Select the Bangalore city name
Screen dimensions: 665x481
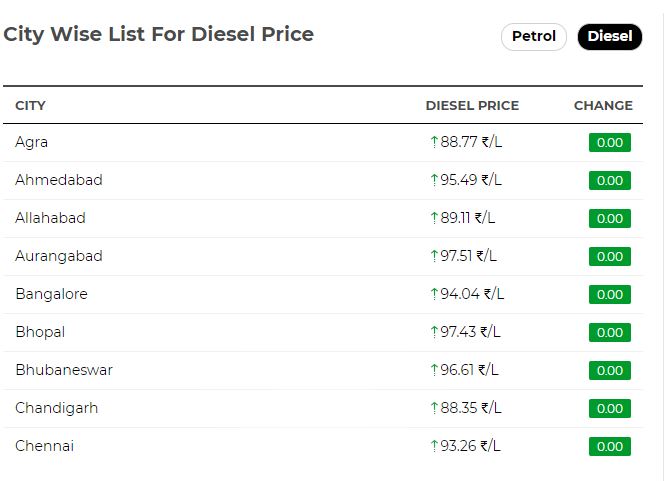[x=51, y=294]
